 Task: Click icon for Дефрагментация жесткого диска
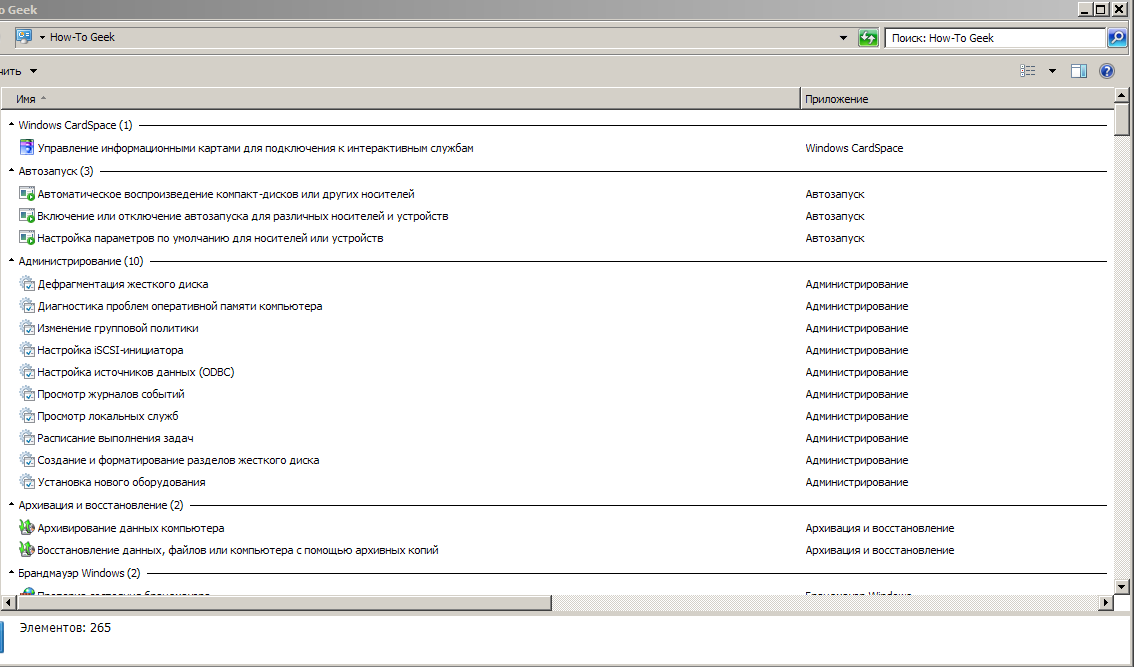(27, 284)
